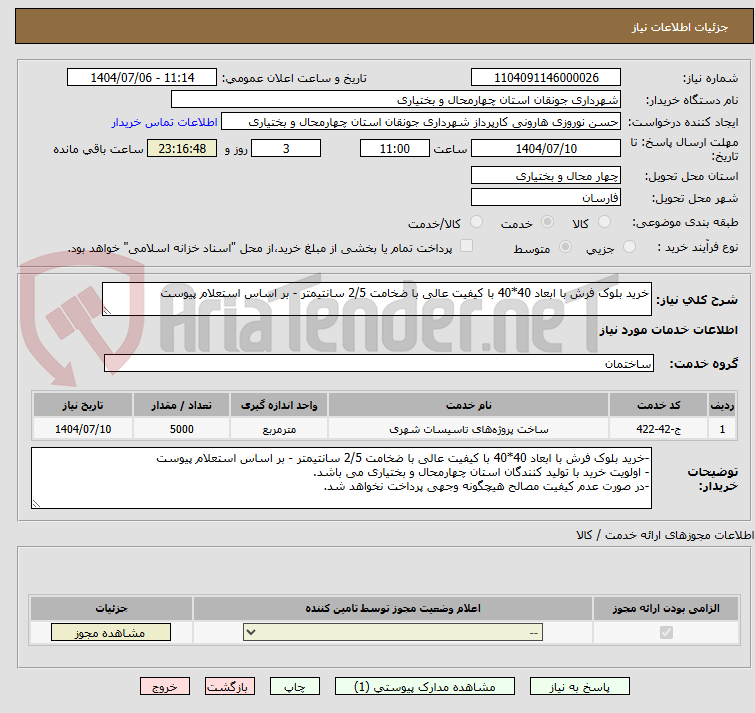Select the 'خدمت' radio option

click(547, 222)
